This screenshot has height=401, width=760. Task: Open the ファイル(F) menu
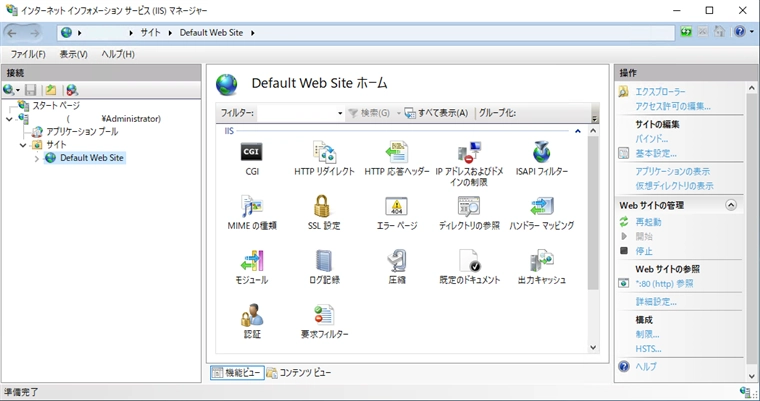[x=28, y=54]
